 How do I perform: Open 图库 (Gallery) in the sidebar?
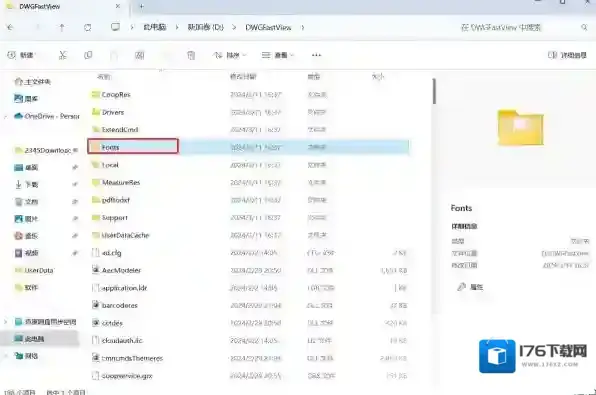click(x=26, y=99)
